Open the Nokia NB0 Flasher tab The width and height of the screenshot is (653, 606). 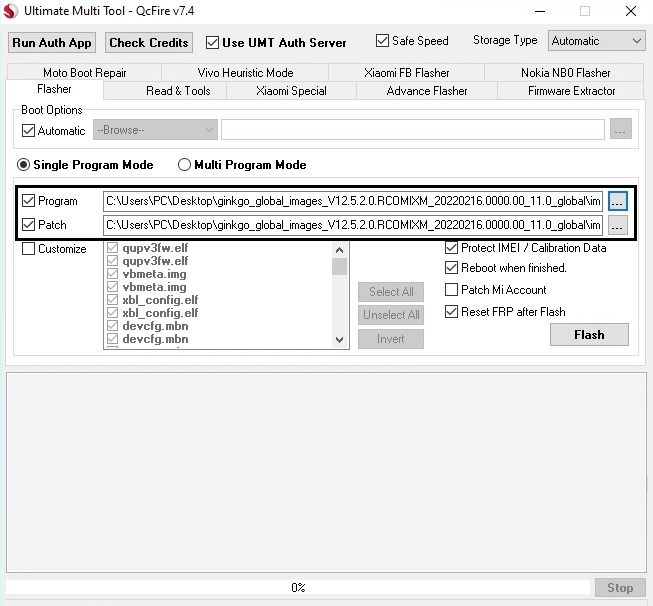(565, 73)
